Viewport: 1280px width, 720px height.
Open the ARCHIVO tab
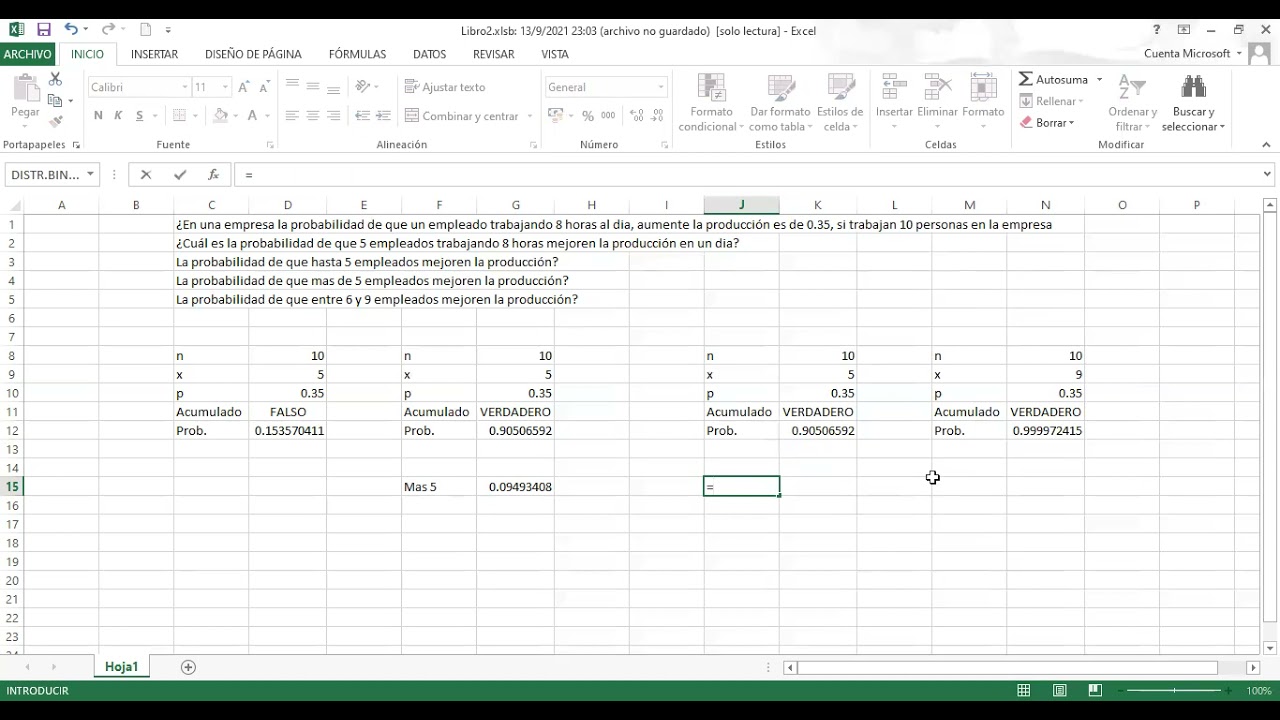pos(27,54)
